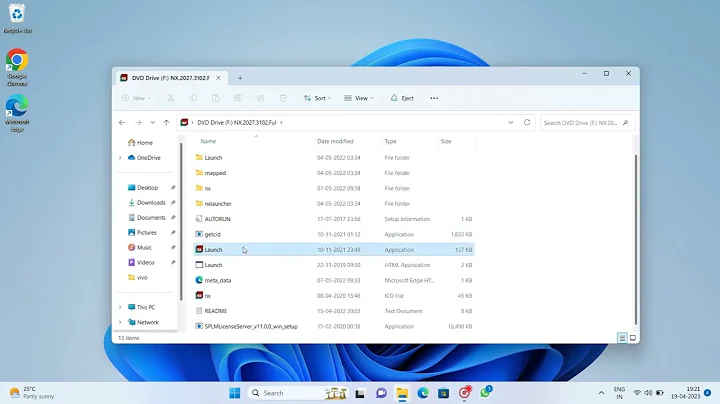Click the Delete trash icon in toolbar
Screen dimensions: 720x404
coord(283,98)
